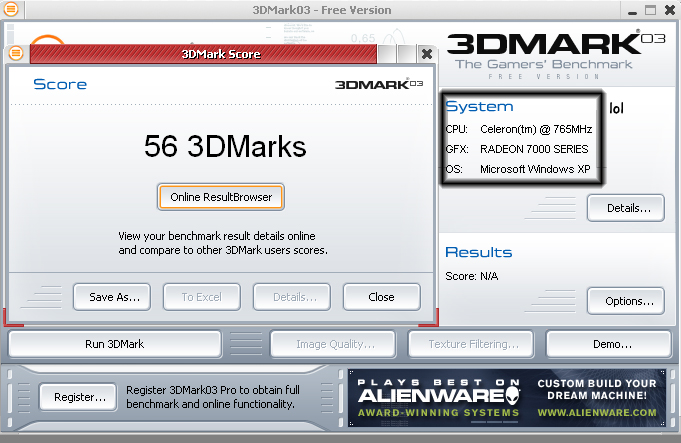Open system Details... in main window
This screenshot has height=443, width=681.
click(x=626, y=208)
